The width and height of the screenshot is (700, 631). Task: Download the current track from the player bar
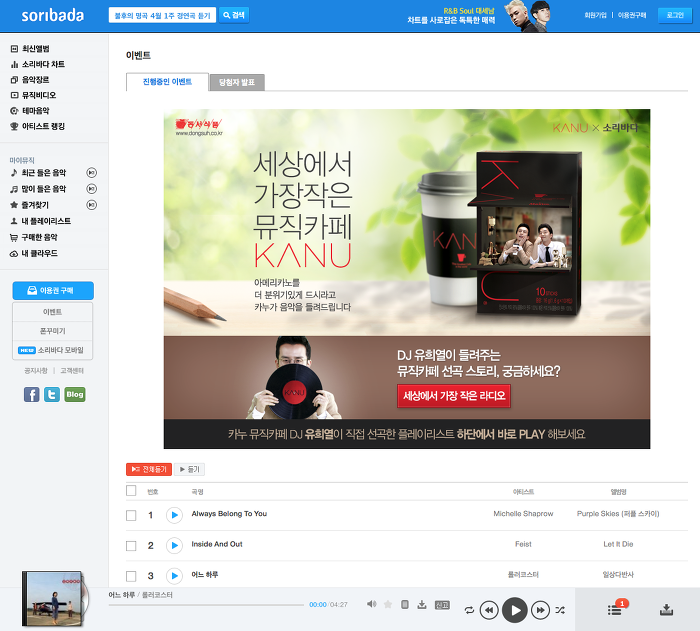(421, 604)
